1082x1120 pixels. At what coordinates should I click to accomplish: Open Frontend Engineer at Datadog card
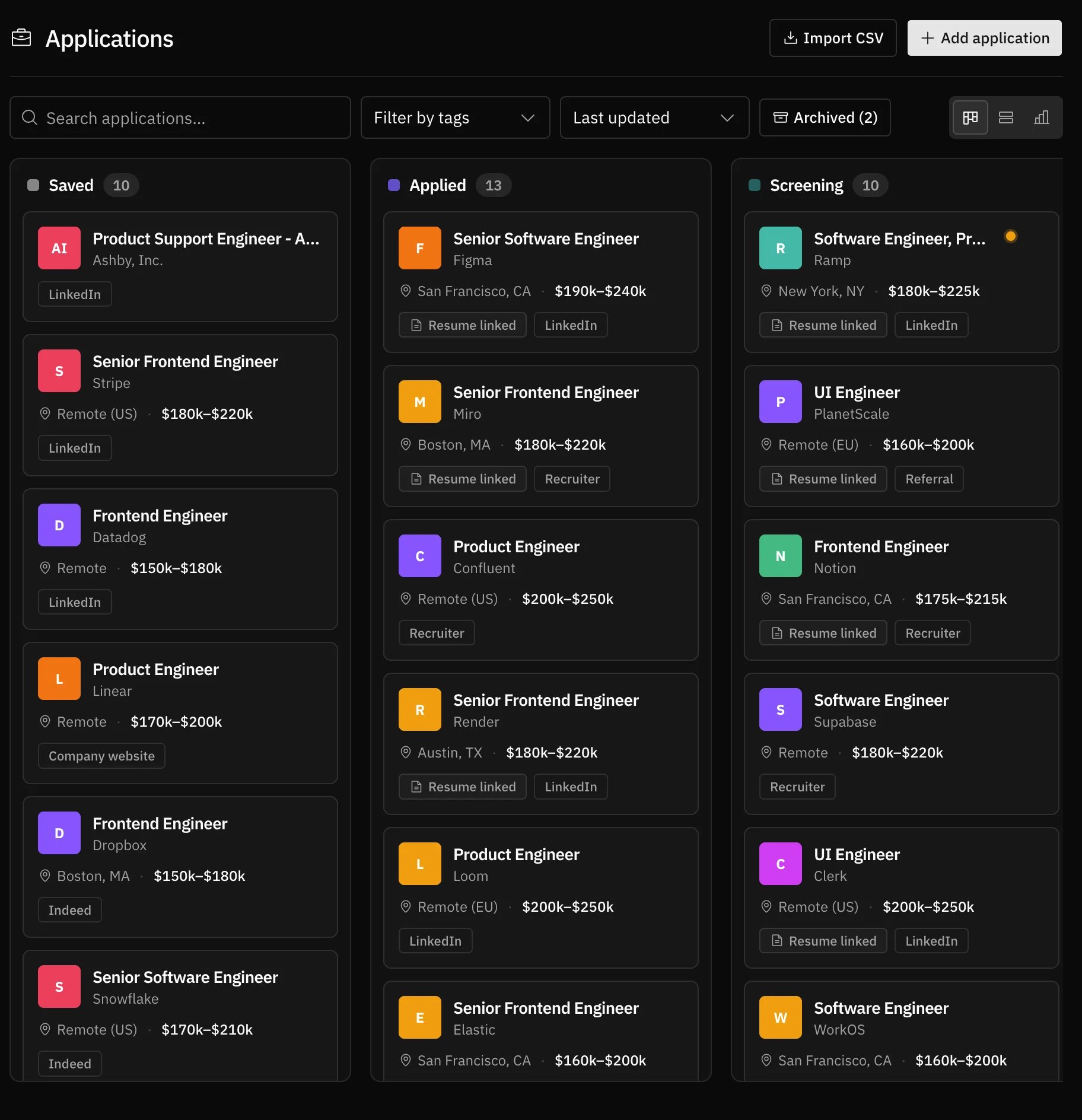180,559
